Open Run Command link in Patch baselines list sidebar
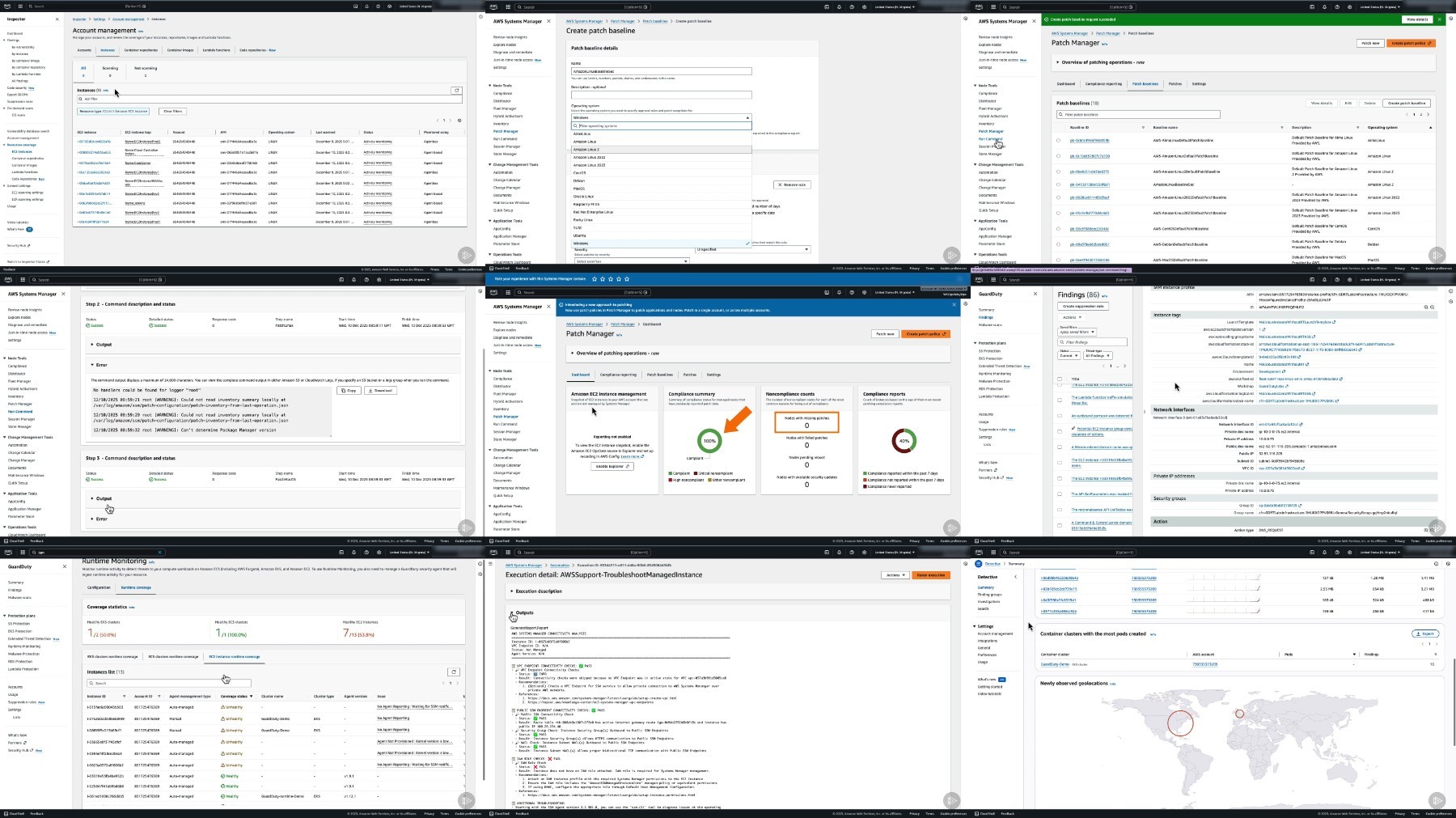 pyautogui.click(x=990, y=139)
